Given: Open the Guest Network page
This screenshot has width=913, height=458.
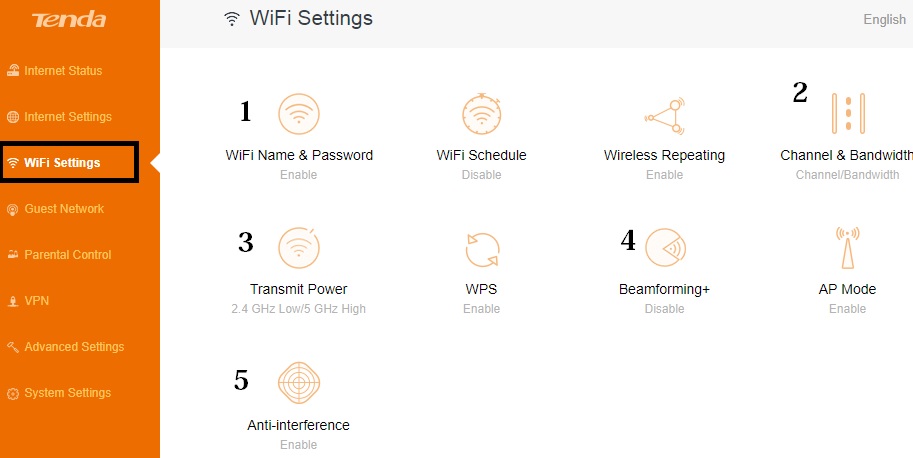Looking at the screenshot, I should tap(64, 209).
